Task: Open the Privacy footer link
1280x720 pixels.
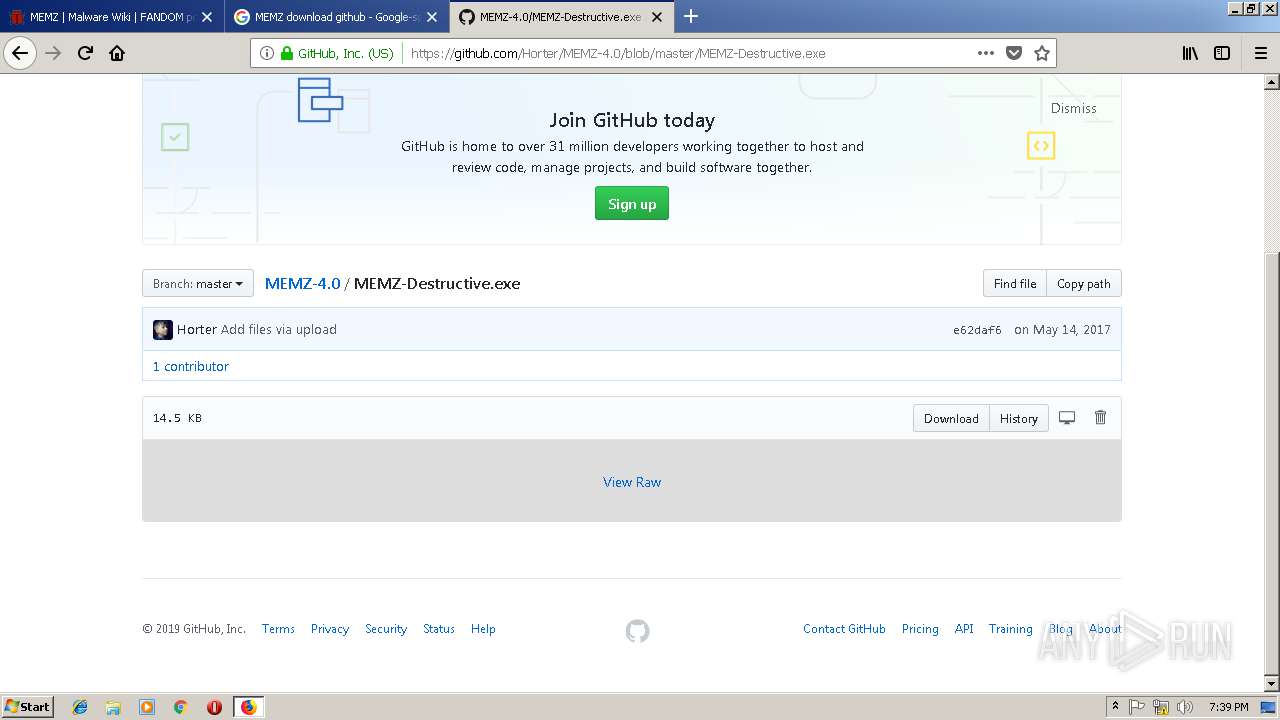Action: pyautogui.click(x=330, y=629)
